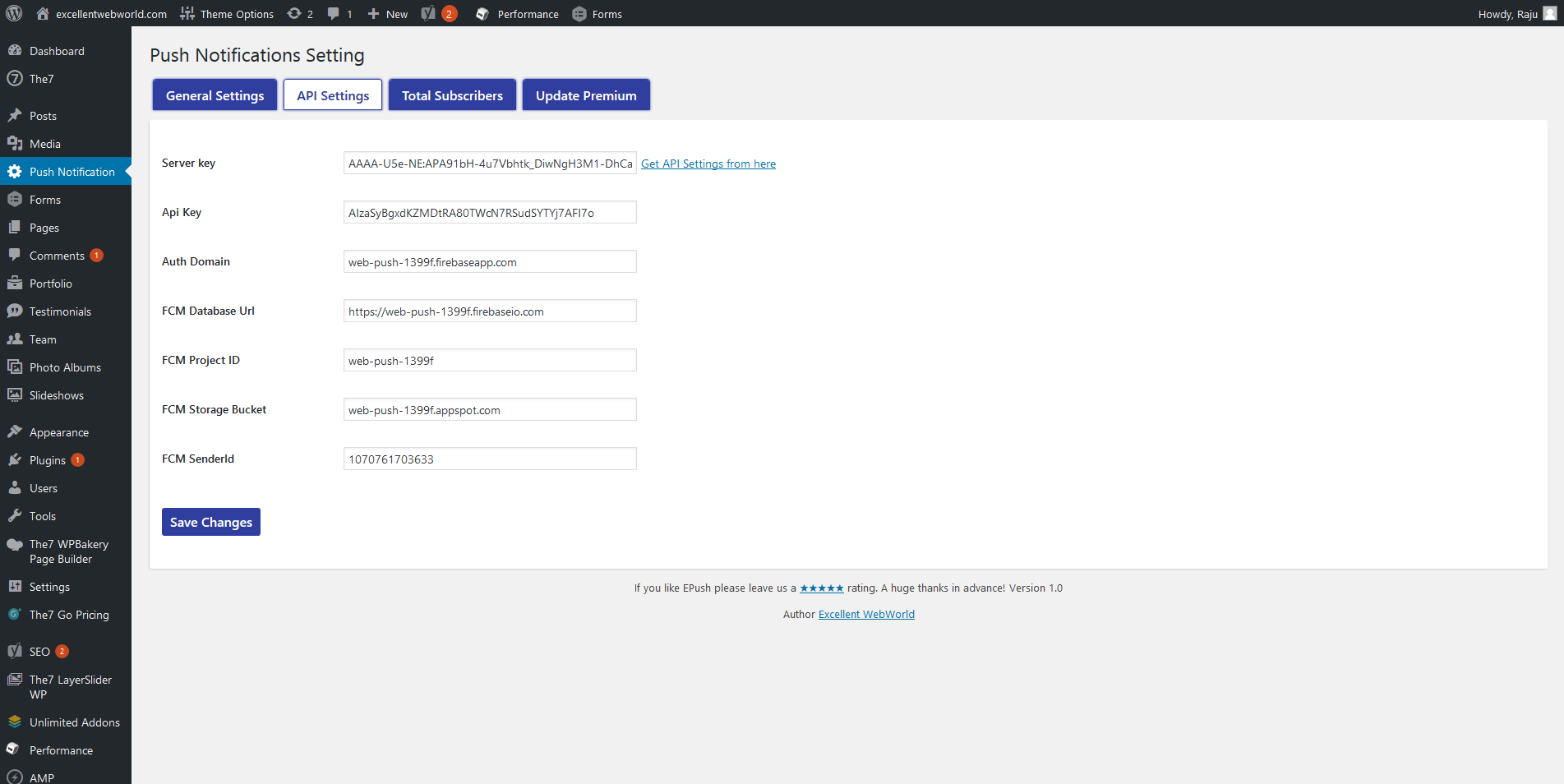Viewport: 1564px width, 784px height.
Task: Click the Unlimited Addons layers icon
Action: [x=15, y=722]
